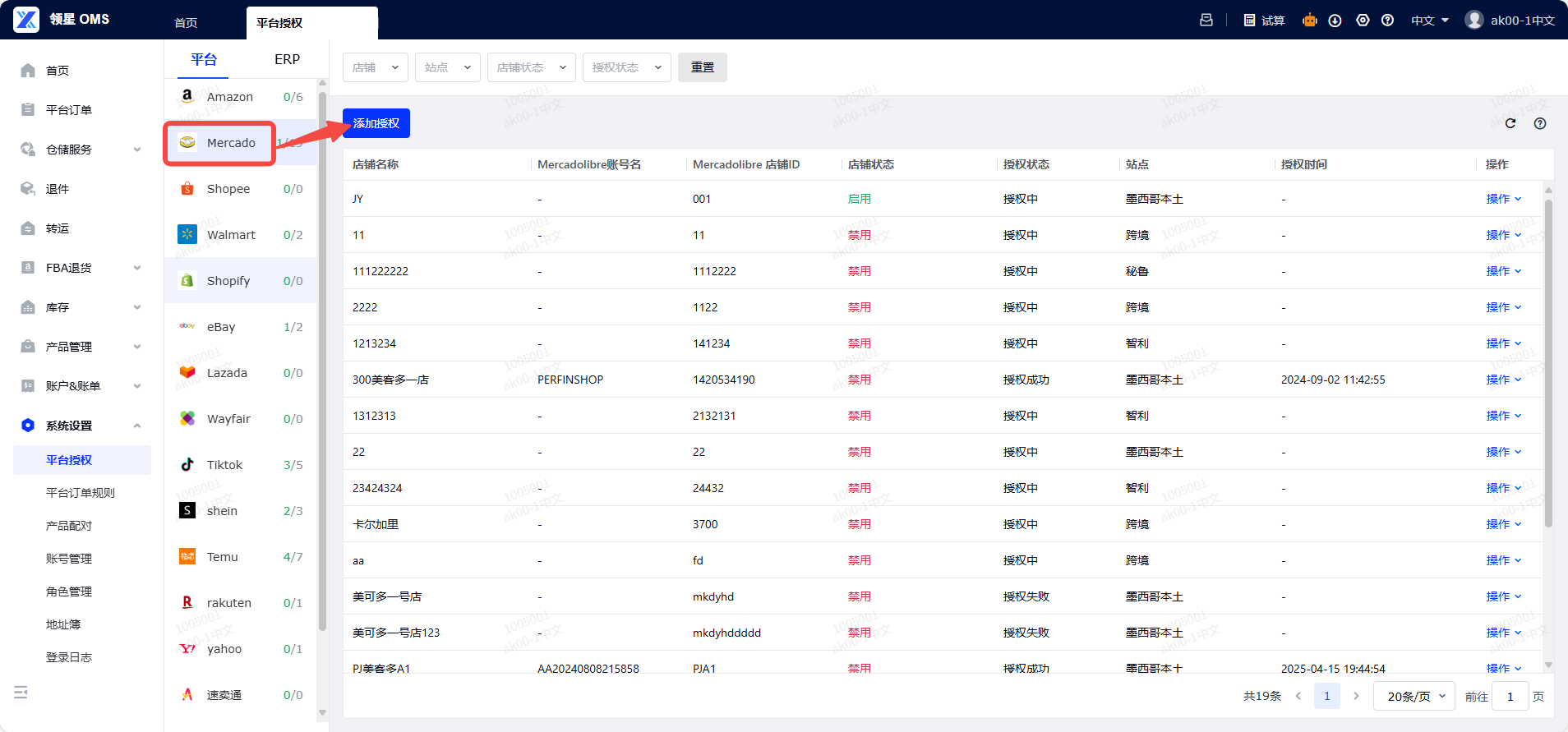1568x732 pixels.
Task: Switch to the ERP tab
Action: tap(287, 59)
